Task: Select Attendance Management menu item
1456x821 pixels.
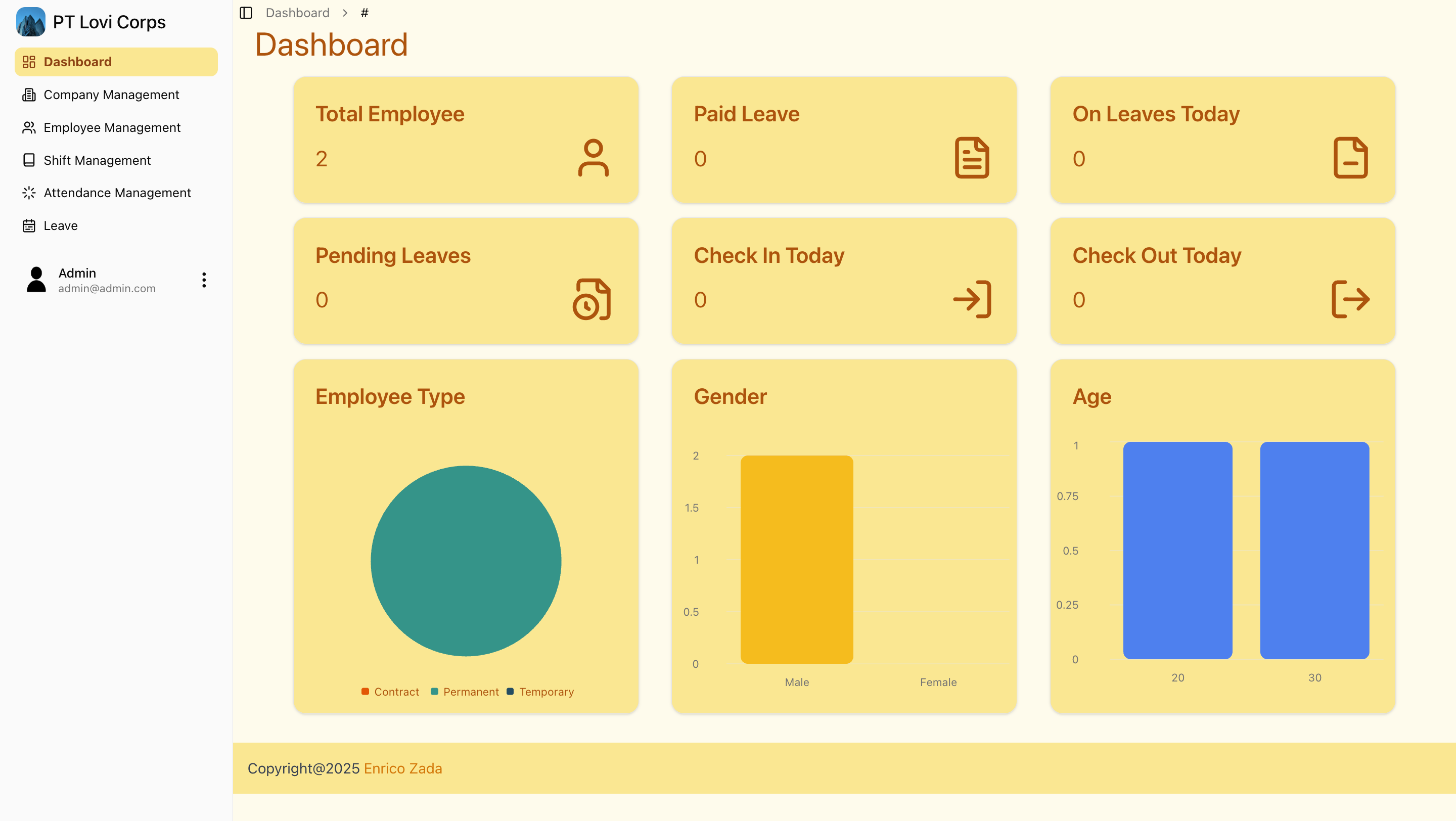Action: point(117,193)
